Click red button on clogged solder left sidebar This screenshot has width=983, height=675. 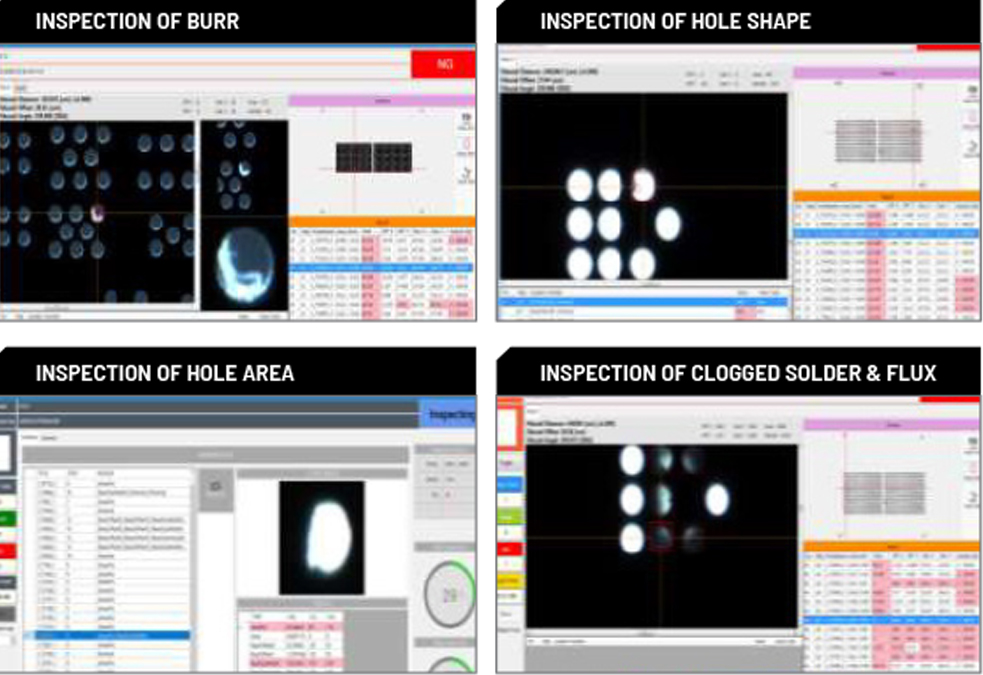509,549
